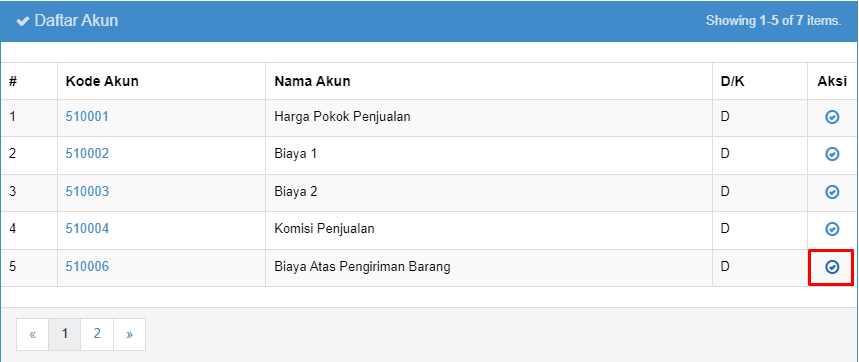This screenshot has width=859, height=362.
Task: Open account code 510001 link
Action: (x=87, y=117)
